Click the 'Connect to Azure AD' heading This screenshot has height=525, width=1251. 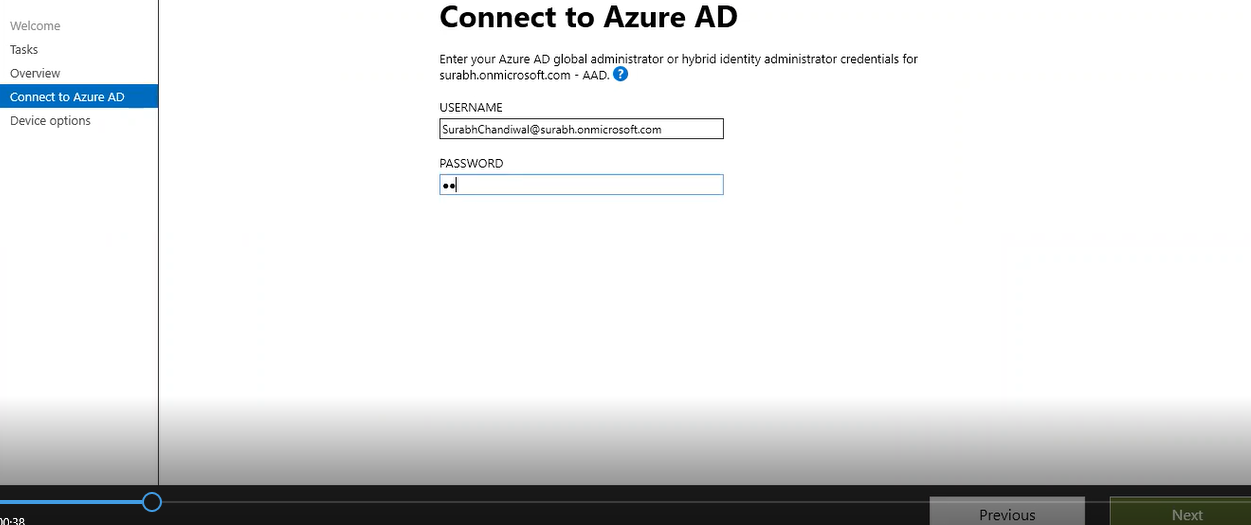click(x=588, y=17)
